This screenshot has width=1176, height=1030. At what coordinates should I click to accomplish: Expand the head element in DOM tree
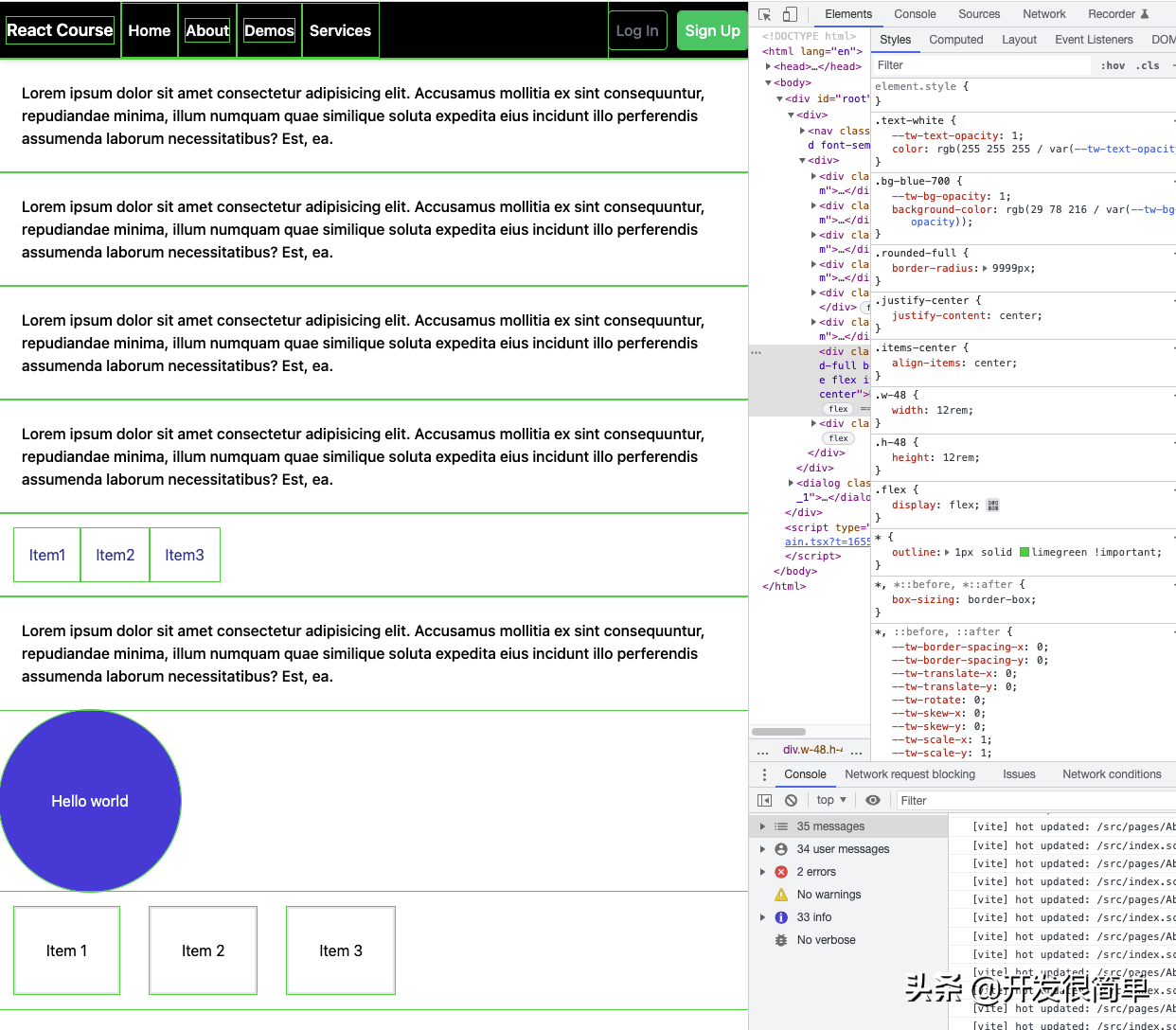[x=768, y=66]
